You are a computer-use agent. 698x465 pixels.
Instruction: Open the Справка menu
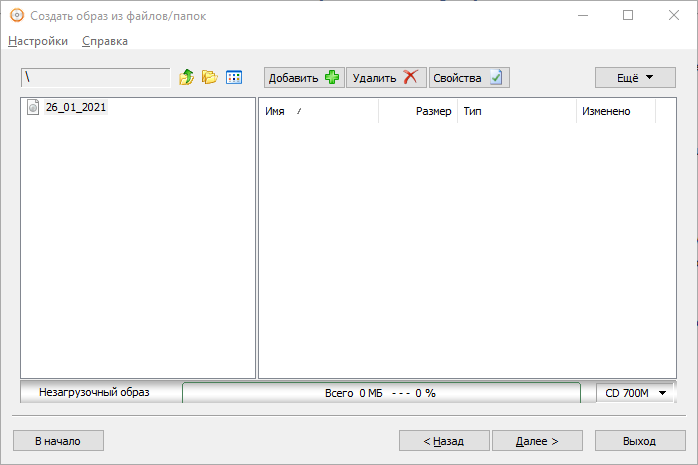pos(105,41)
